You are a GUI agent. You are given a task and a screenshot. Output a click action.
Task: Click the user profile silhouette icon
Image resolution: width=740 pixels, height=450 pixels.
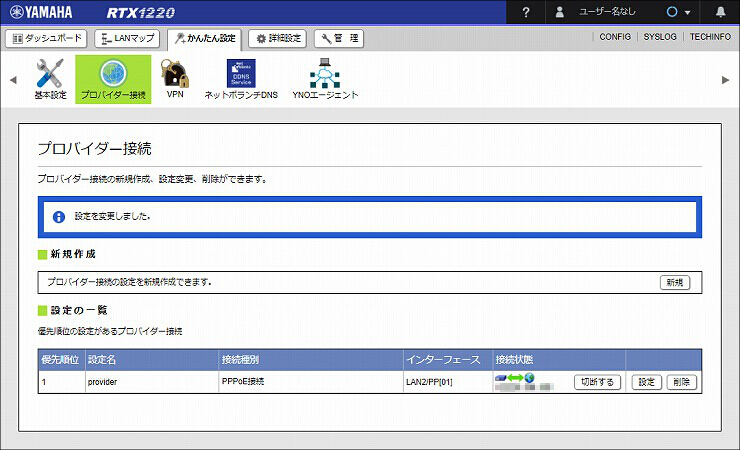pos(559,12)
